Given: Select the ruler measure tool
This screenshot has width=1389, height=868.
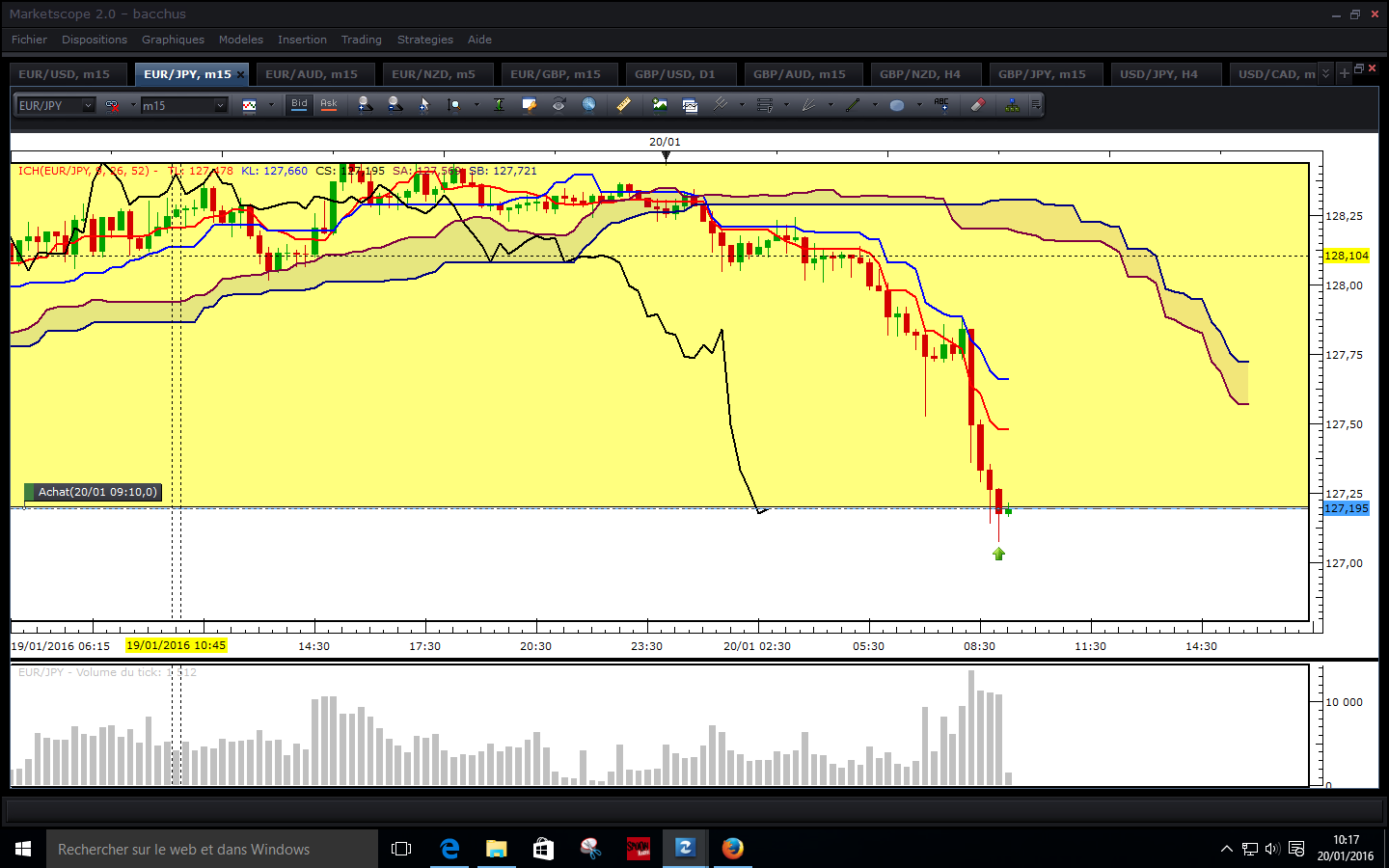Looking at the screenshot, I should pyautogui.click(x=623, y=104).
